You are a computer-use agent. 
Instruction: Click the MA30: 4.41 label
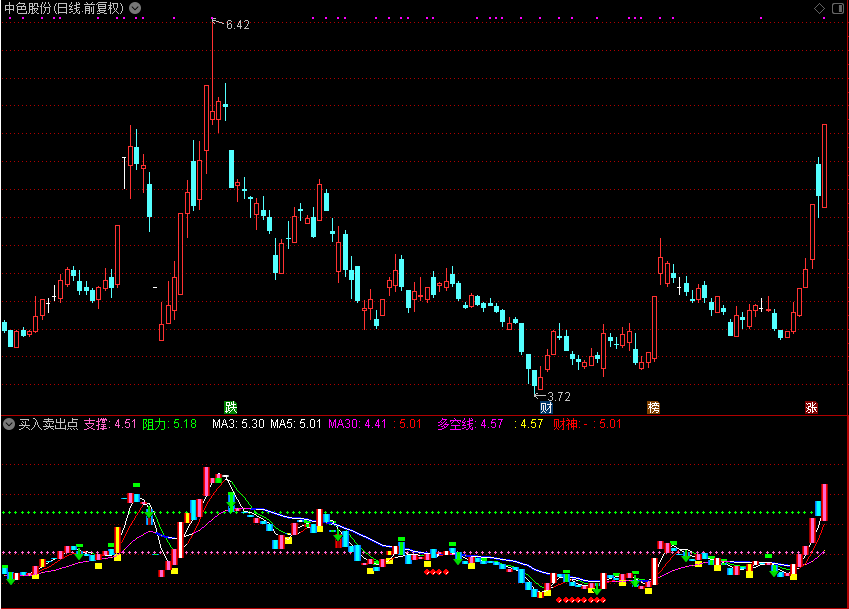point(357,424)
